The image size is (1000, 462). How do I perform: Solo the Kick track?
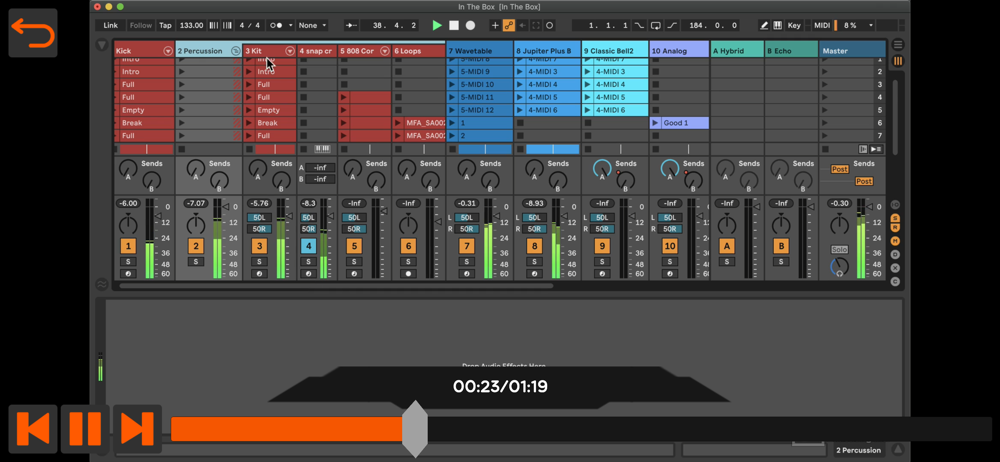click(128, 262)
